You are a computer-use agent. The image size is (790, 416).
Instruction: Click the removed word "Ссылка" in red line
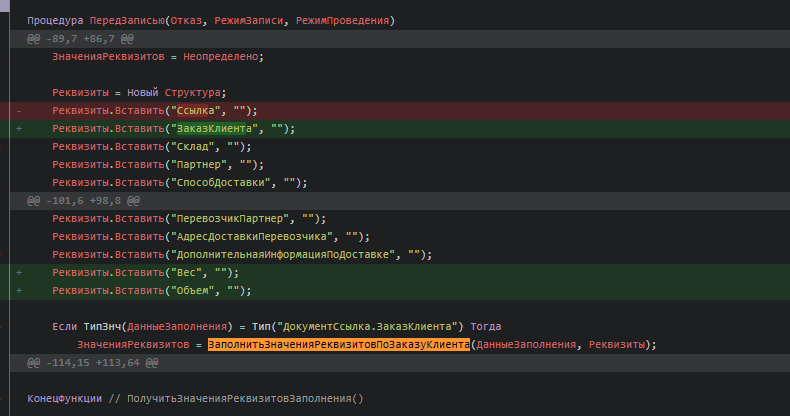point(195,111)
